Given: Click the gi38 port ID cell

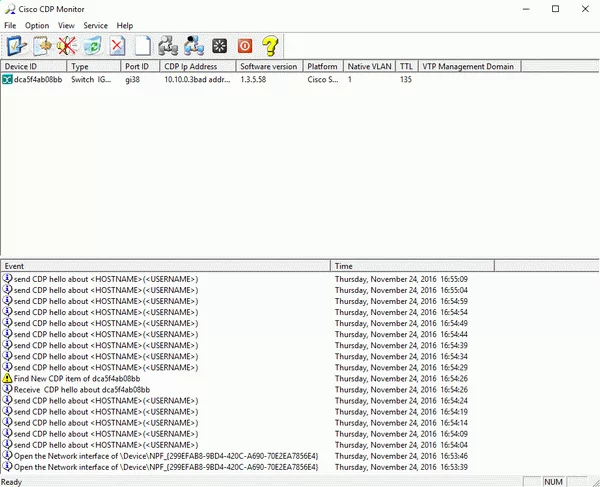Looking at the screenshot, I should [132, 80].
